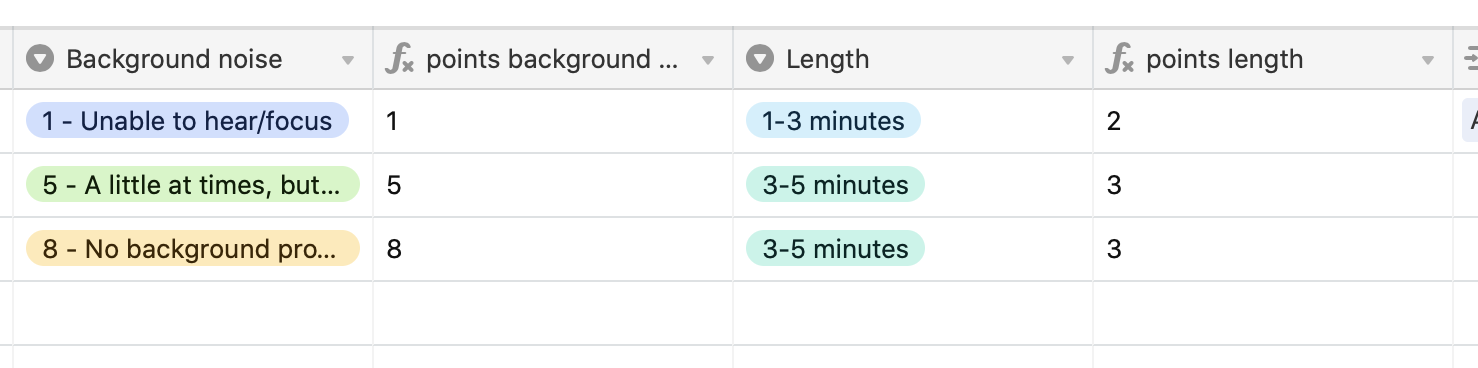The width and height of the screenshot is (1478, 368).
Task: Click the blue '1-3 minutes' tag
Action: click(833, 121)
